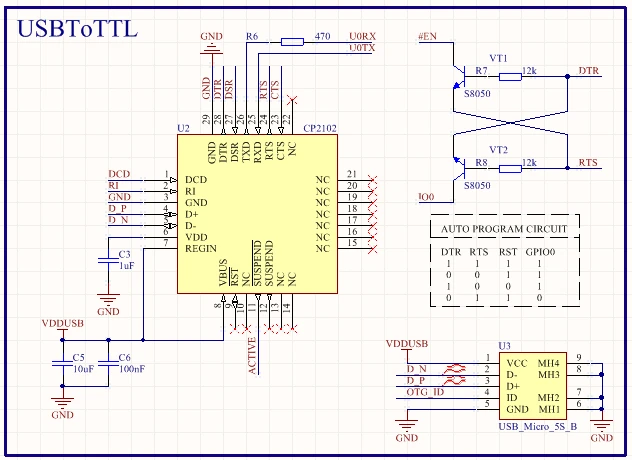Image resolution: width=632 pixels, height=460 pixels.
Task: Click the U0RX net label
Action: [x=362, y=36]
